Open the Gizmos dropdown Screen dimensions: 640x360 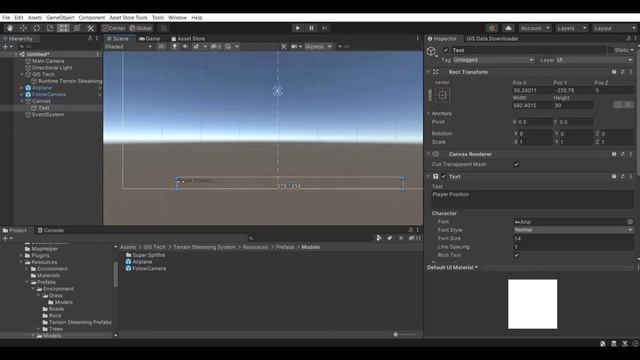(318, 47)
